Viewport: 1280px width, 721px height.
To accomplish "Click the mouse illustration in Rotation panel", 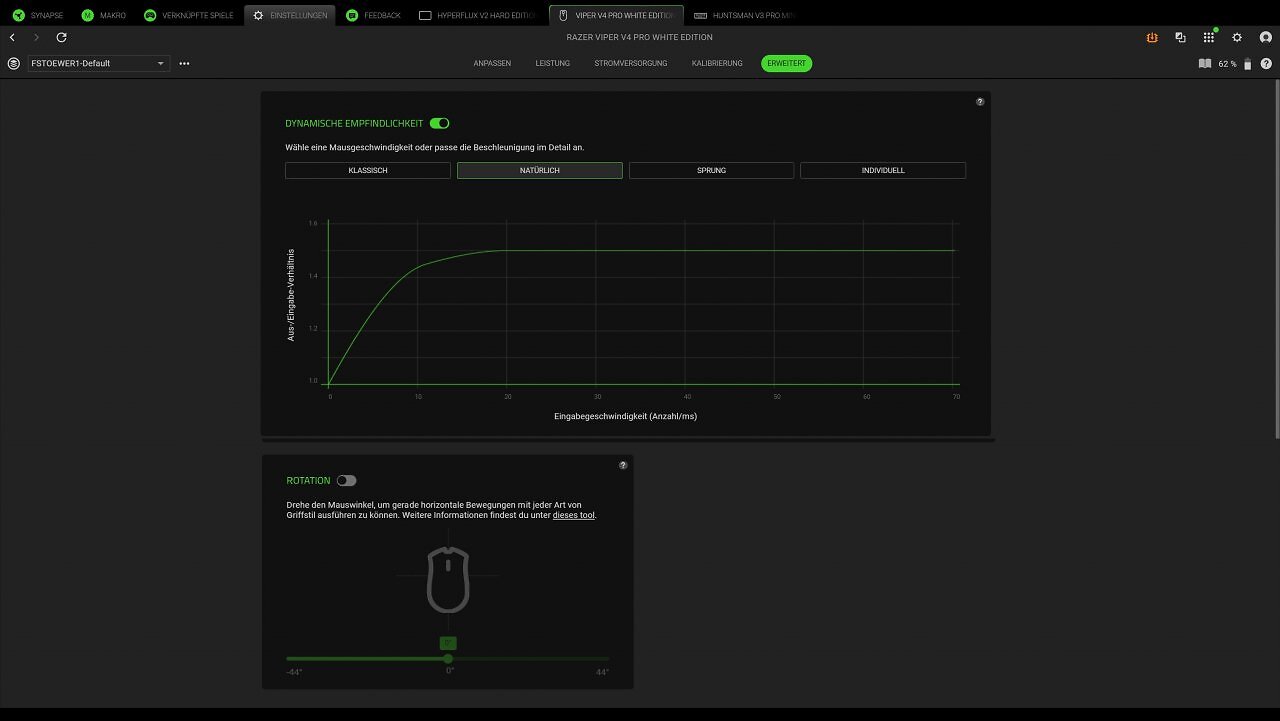I will click(448, 580).
